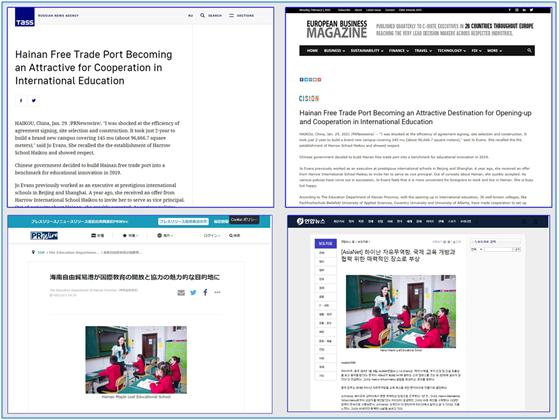Expand the Business dropdown menu
559x420 pixels.
[x=334, y=51]
